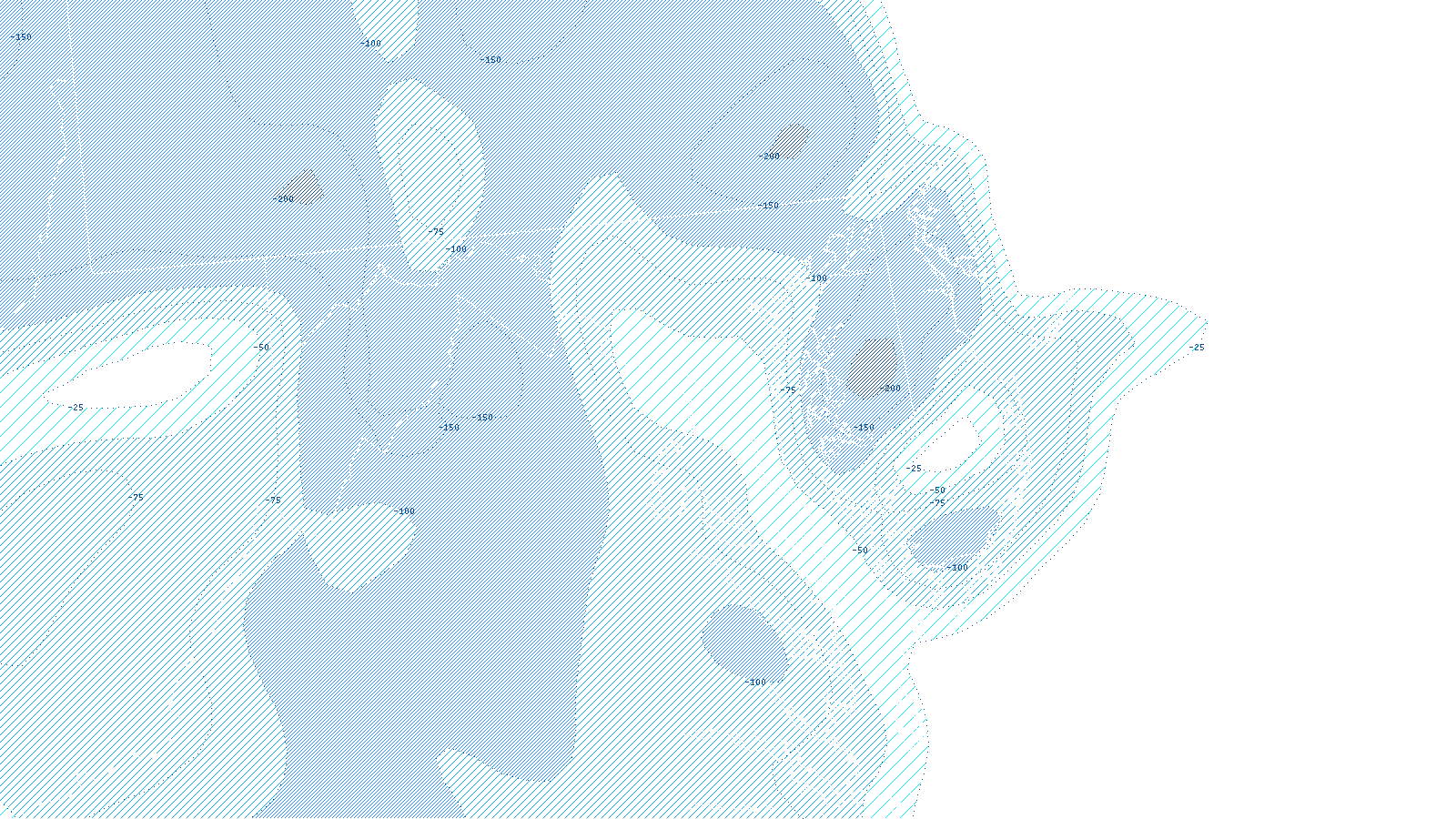Viewport: 1456px width, 819px height.
Task: Pick the -75 label beside the -100 label
Action: click(x=437, y=232)
